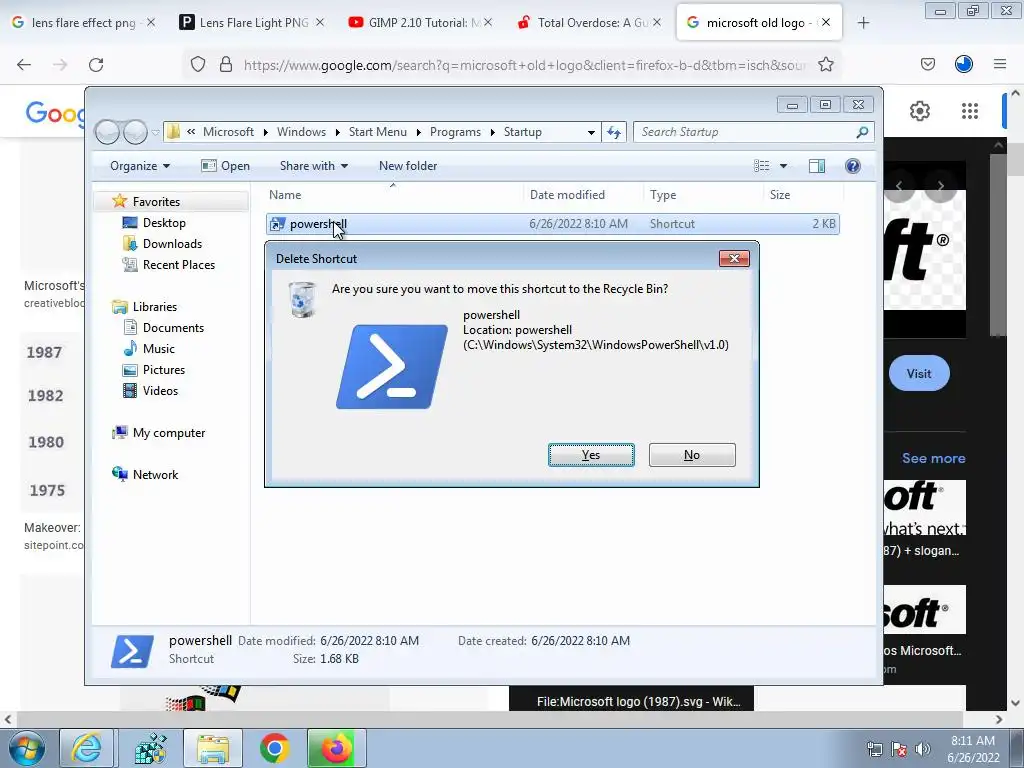Image resolution: width=1024 pixels, height=768 pixels.
Task: Click the See more link
Action: click(933, 458)
